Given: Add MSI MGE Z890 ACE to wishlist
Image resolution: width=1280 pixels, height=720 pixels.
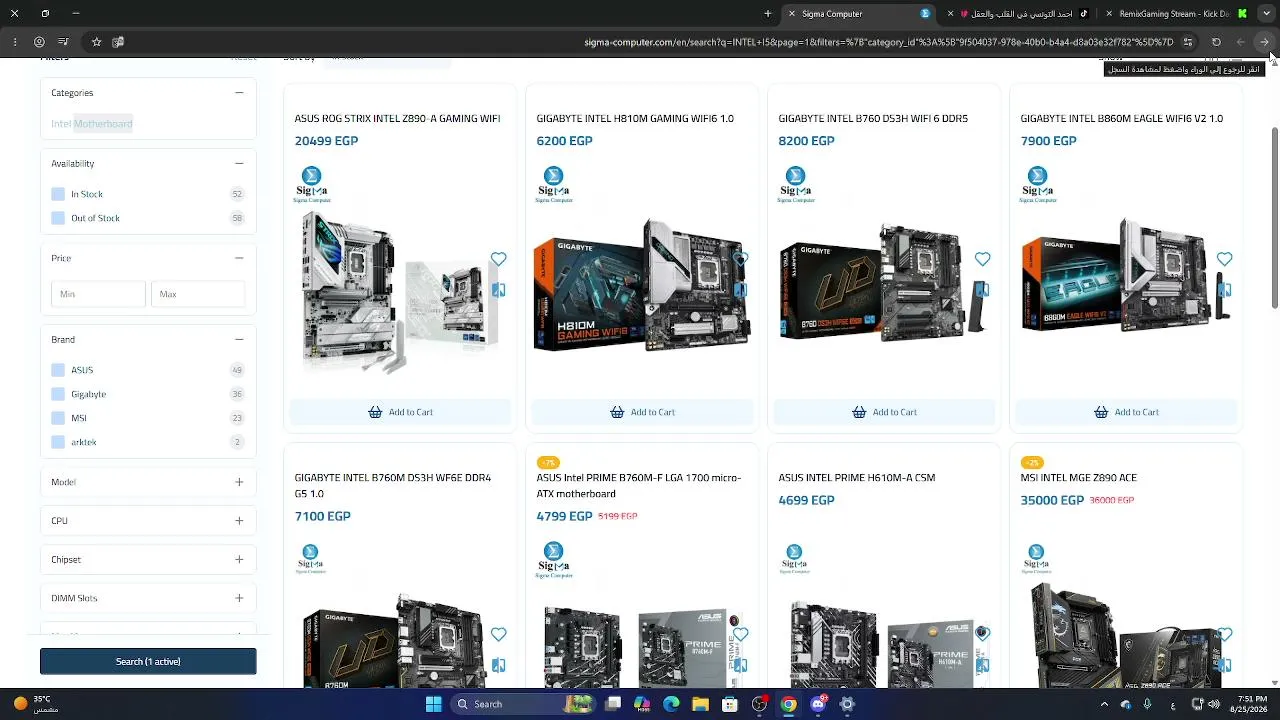Looking at the screenshot, I should point(1224,634).
